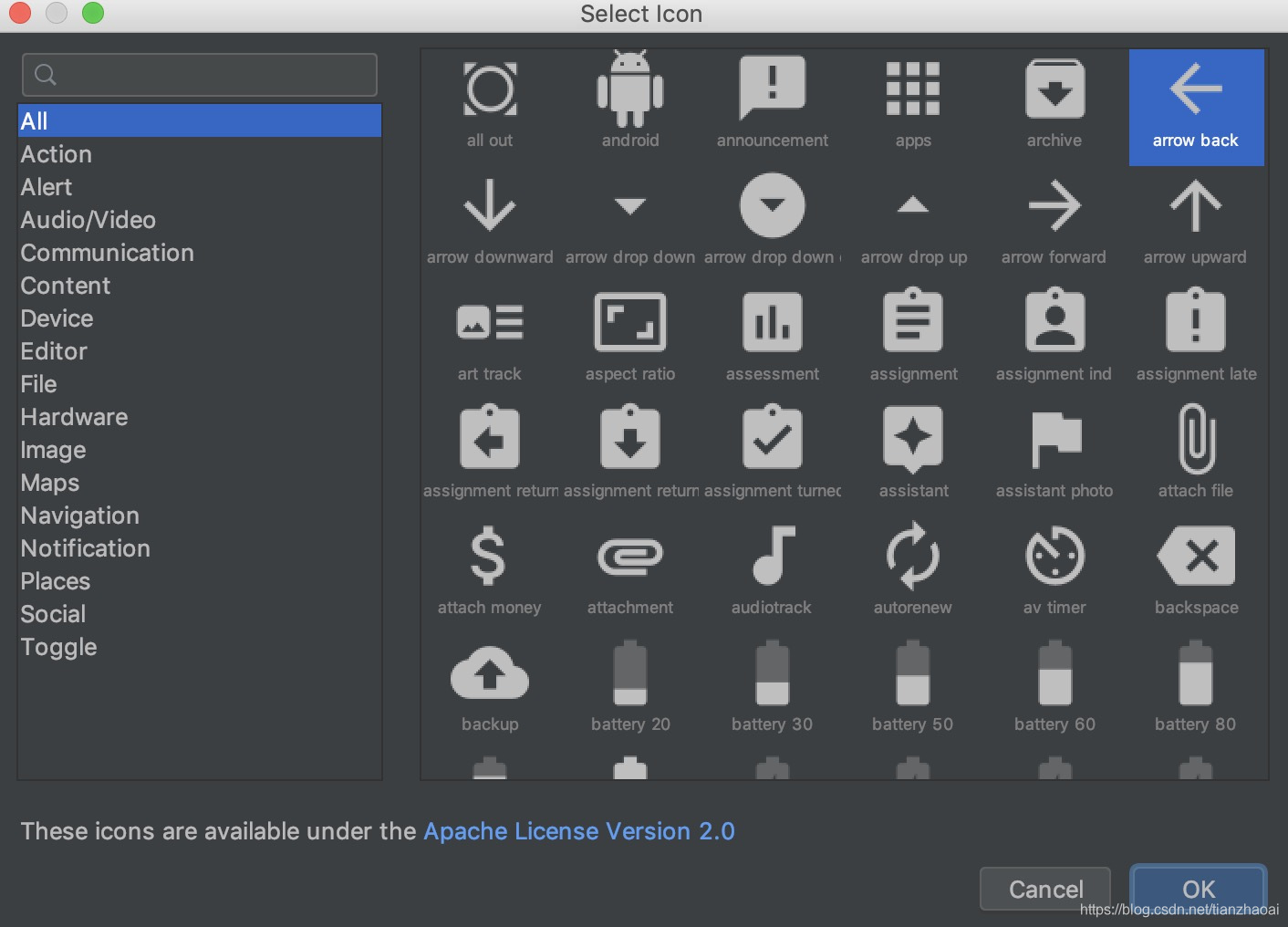This screenshot has width=1288, height=927.
Task: Choose the assessment chart icon
Action: 772,322
